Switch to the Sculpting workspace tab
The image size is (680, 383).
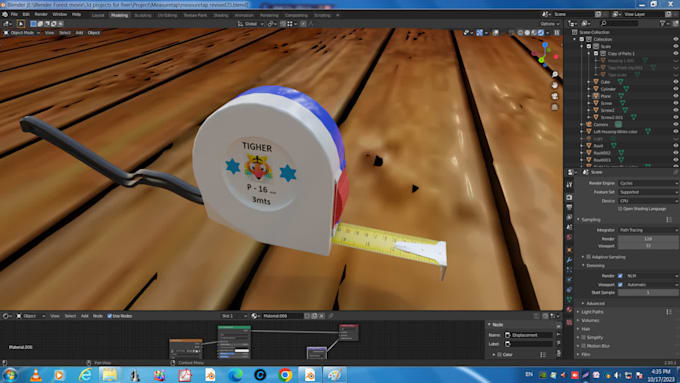tap(142, 15)
